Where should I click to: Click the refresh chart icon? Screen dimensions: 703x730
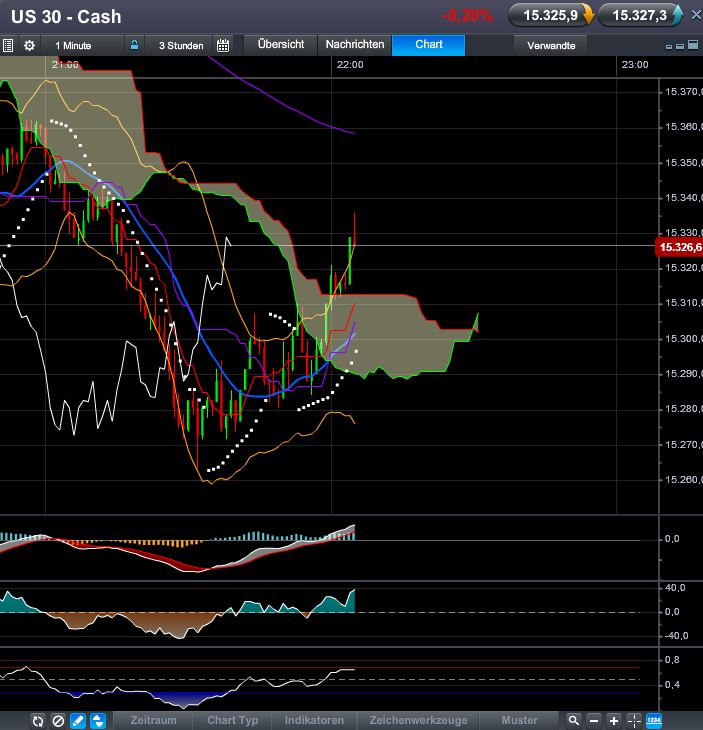[x=38, y=721]
